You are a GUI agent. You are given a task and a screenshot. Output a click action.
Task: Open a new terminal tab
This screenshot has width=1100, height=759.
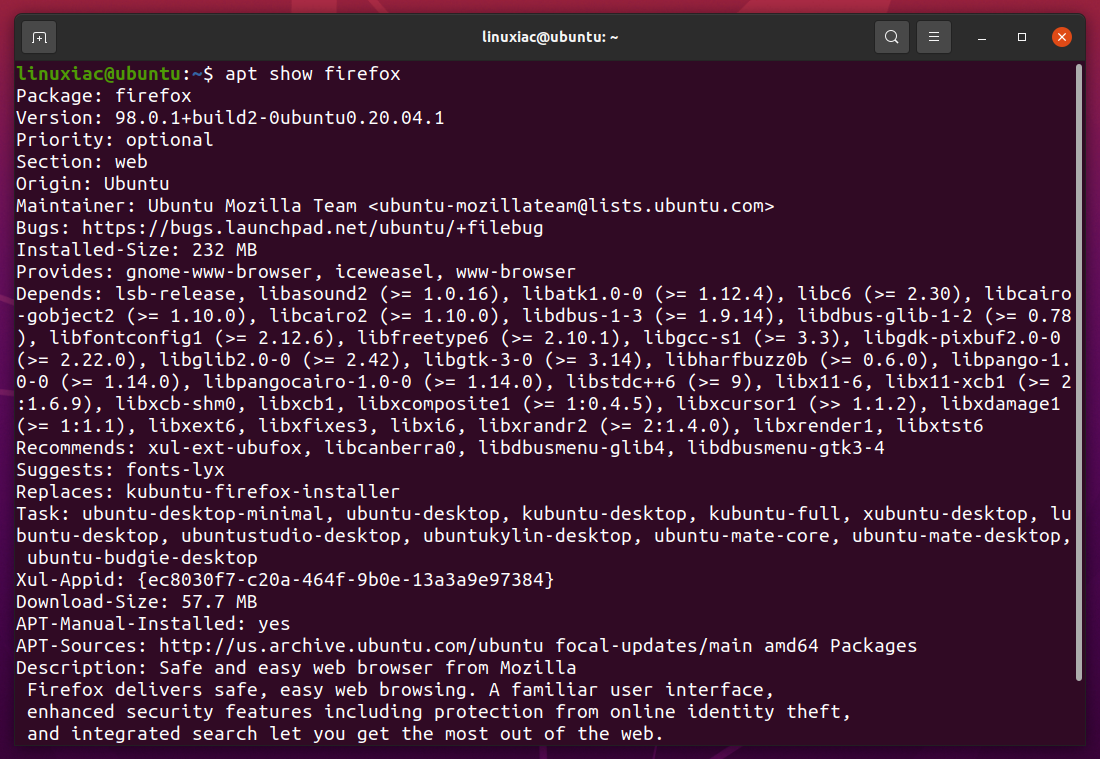click(39, 37)
